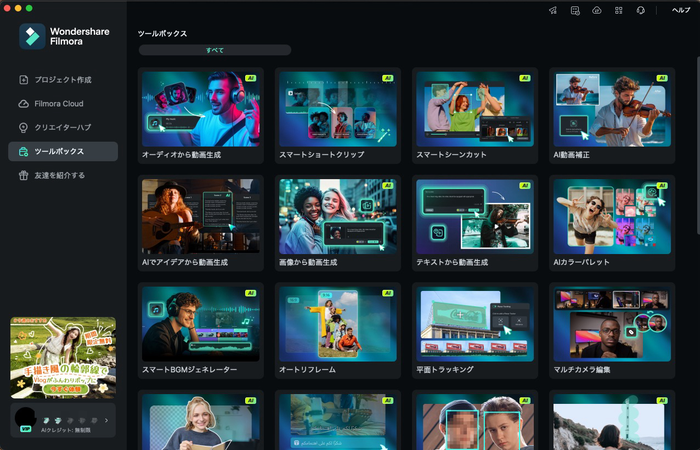Screen dimensions: 700x450
Task: Open the スマートショートクリップ tool thumbnail
Action: pyautogui.click(x=338, y=110)
